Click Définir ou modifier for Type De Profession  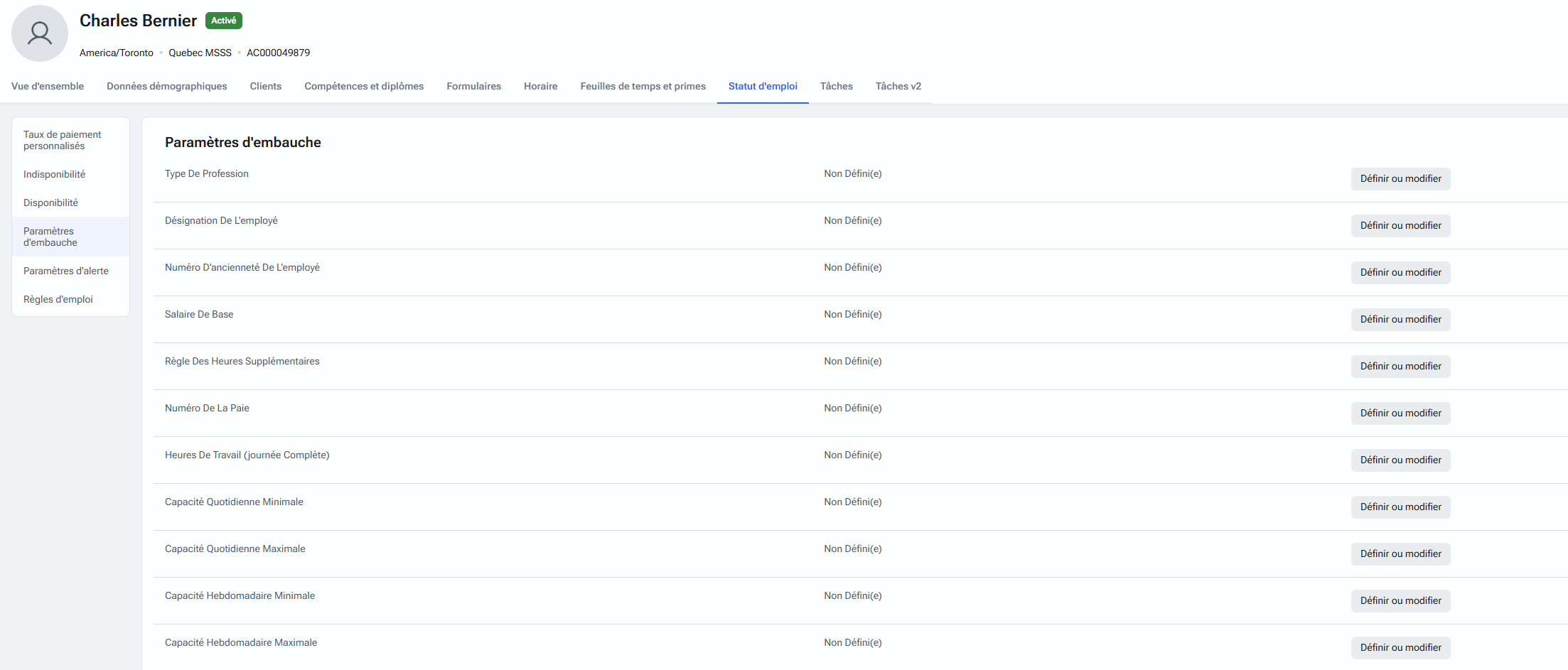[x=1400, y=178]
